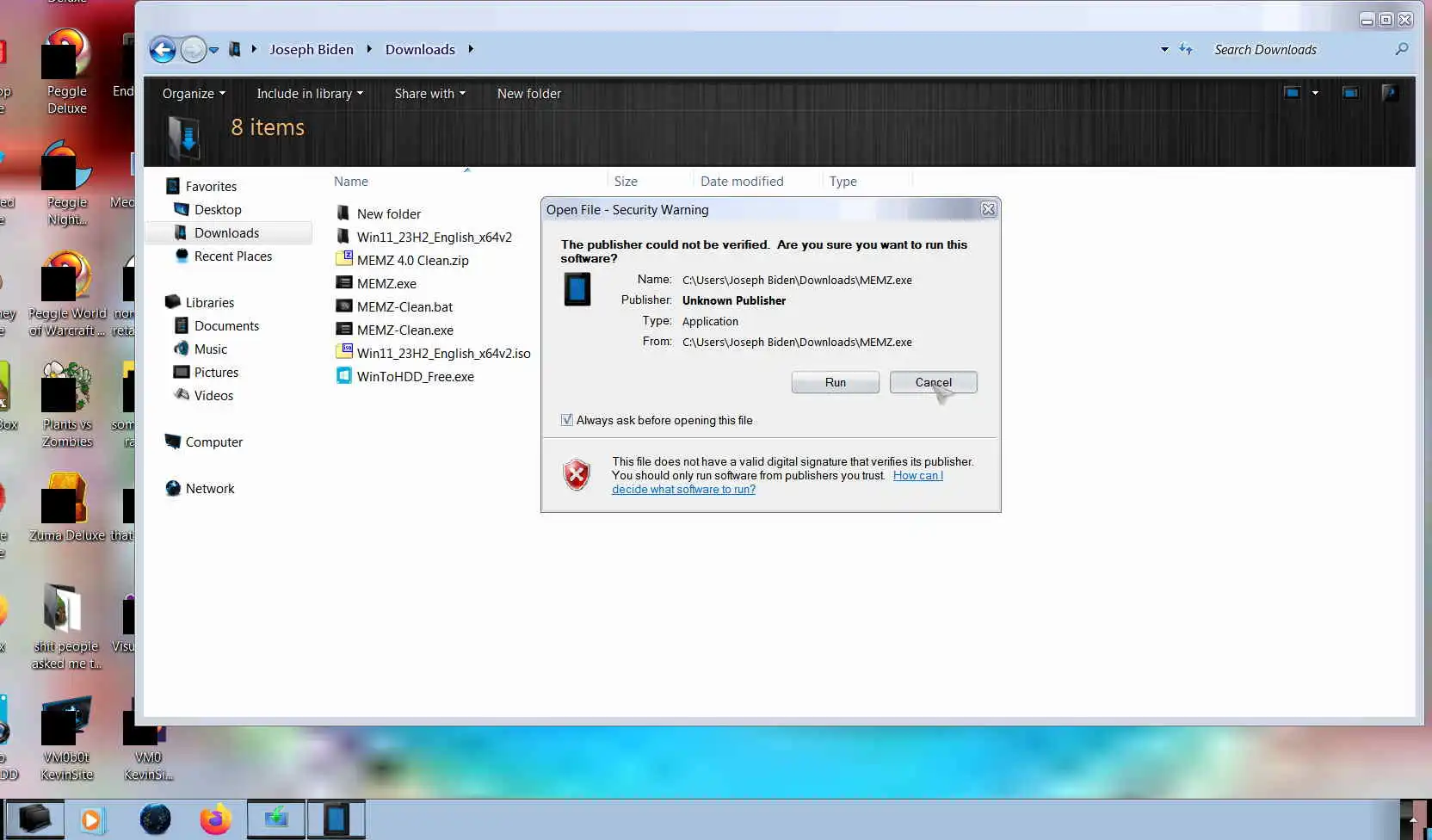Click Cancel in the security warning
Image resolution: width=1432 pixels, height=840 pixels.
coord(933,382)
